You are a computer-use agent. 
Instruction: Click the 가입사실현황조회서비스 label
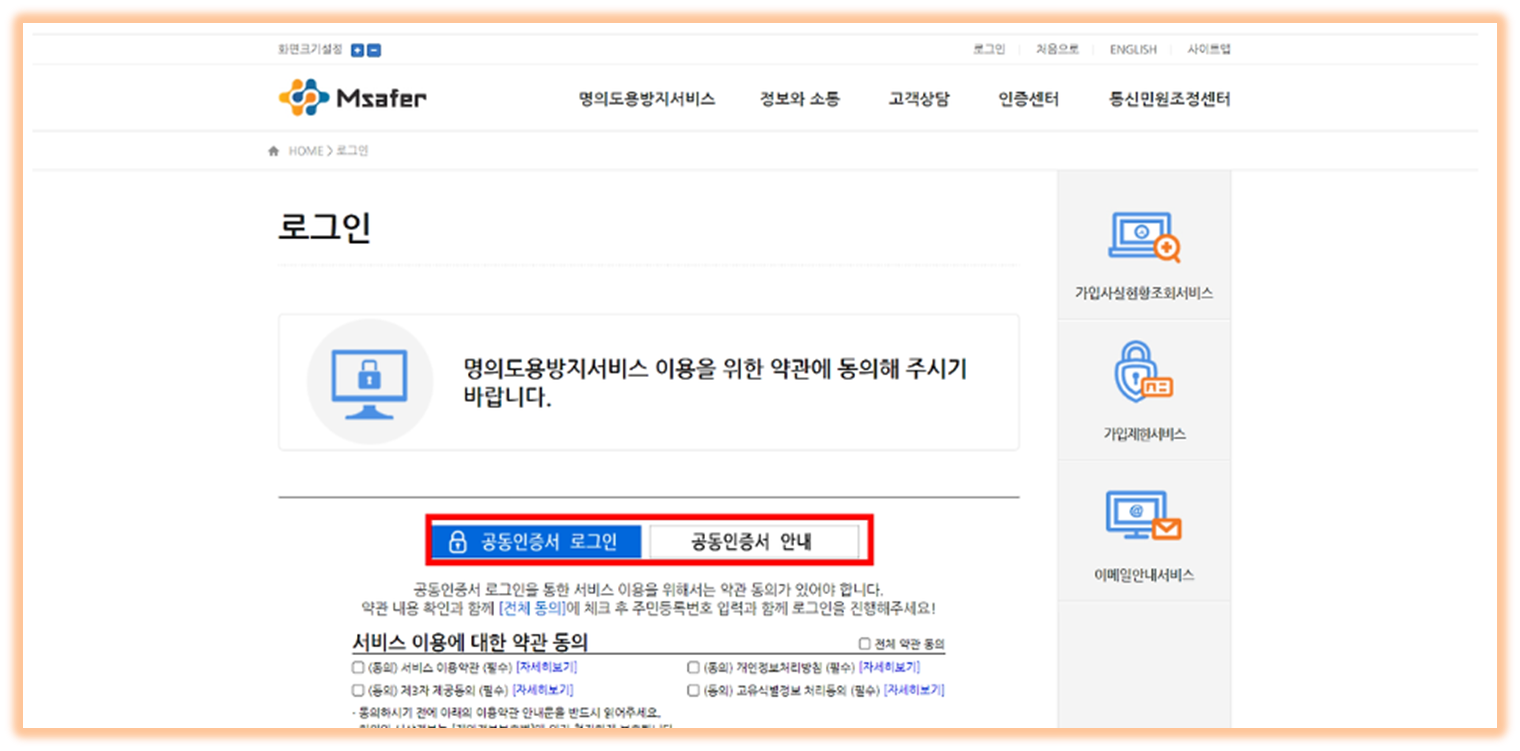click(1144, 293)
